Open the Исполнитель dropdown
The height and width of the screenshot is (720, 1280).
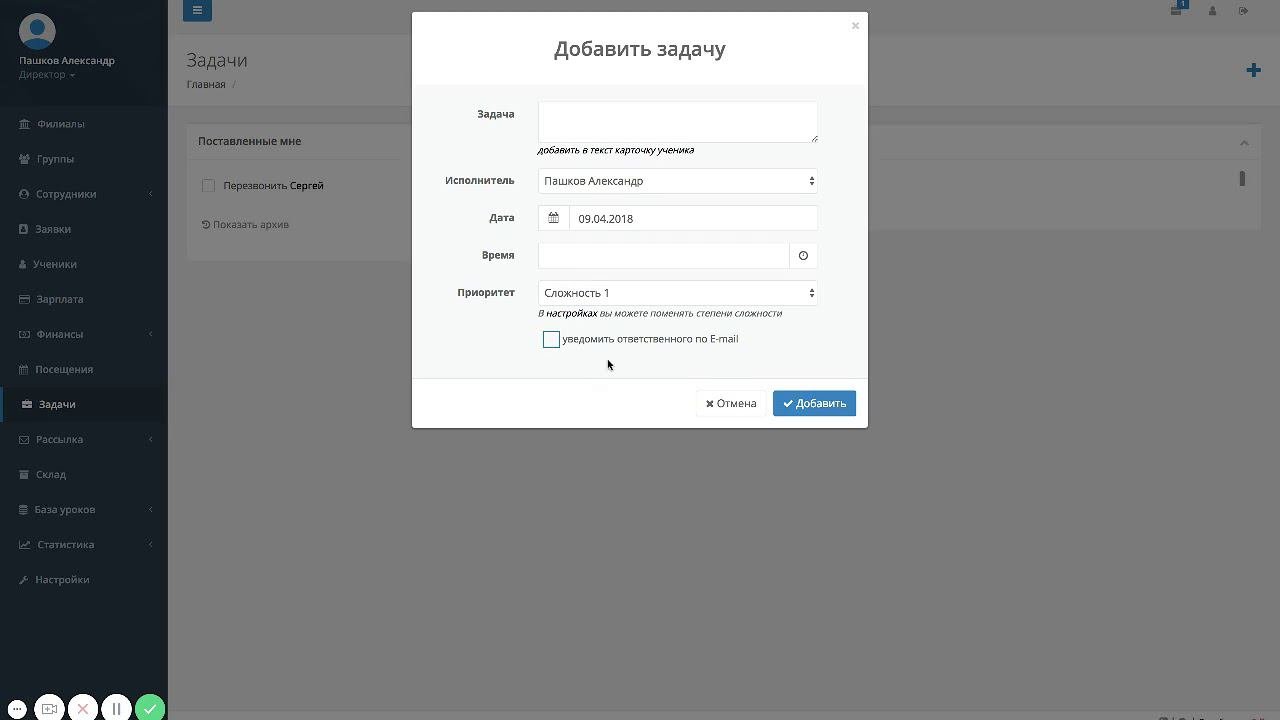677,181
